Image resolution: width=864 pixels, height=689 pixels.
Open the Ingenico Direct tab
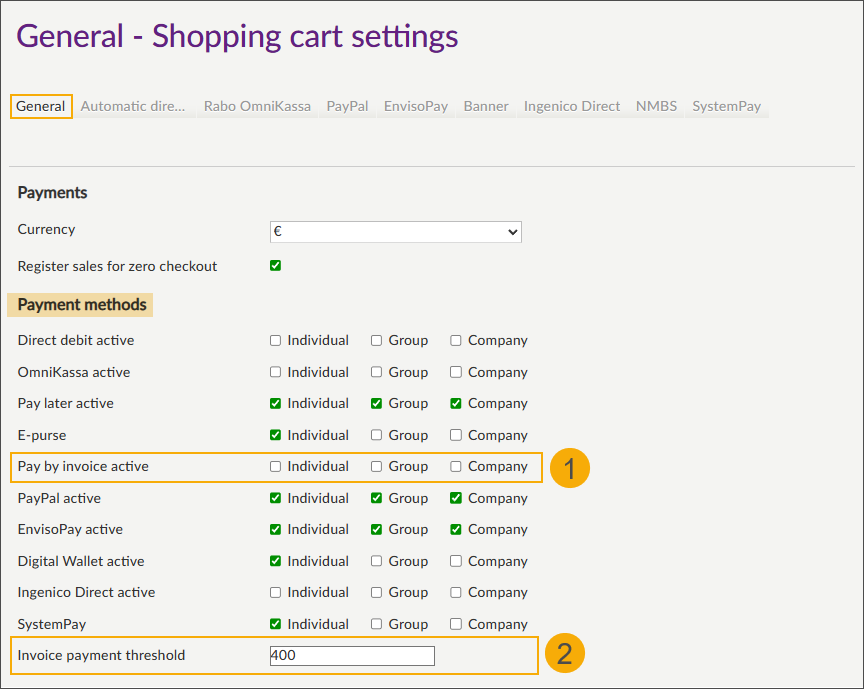tap(572, 106)
